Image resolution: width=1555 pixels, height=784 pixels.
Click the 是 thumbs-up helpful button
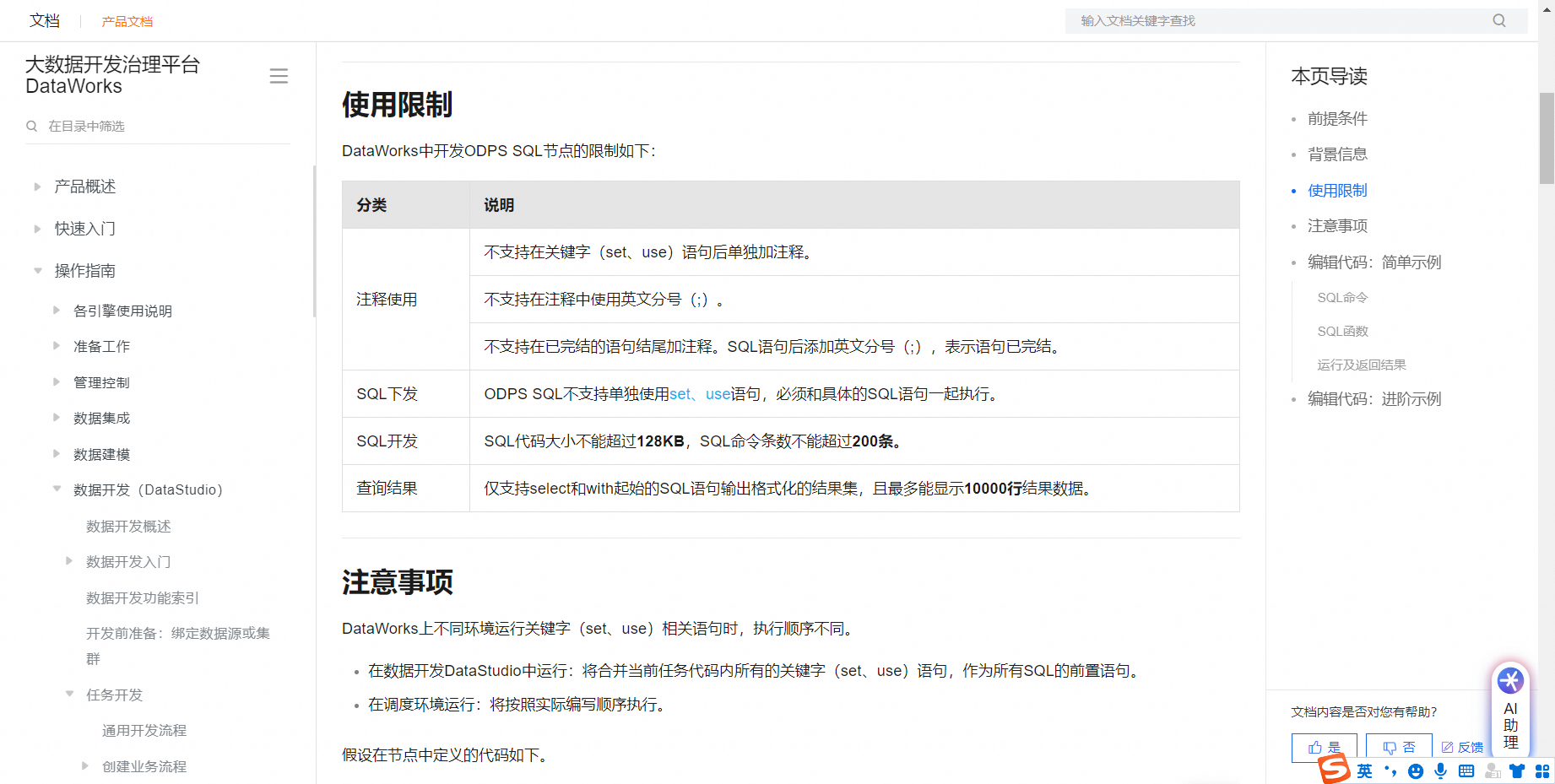click(x=1324, y=747)
